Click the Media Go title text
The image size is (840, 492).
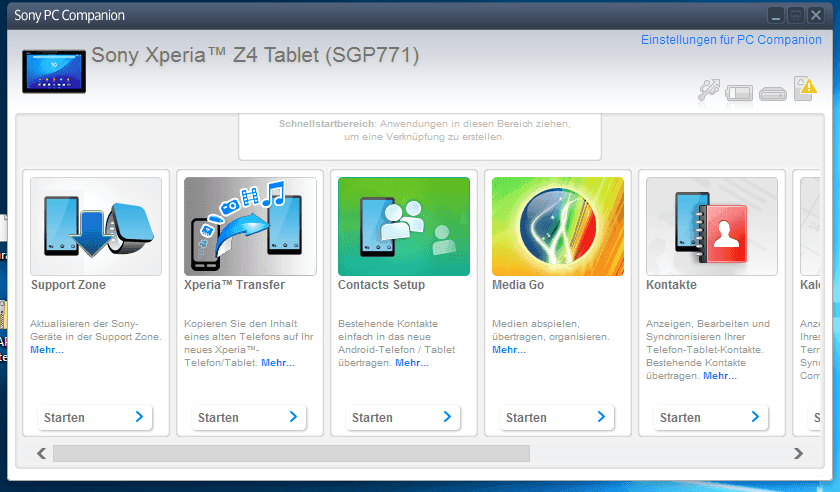coord(518,285)
